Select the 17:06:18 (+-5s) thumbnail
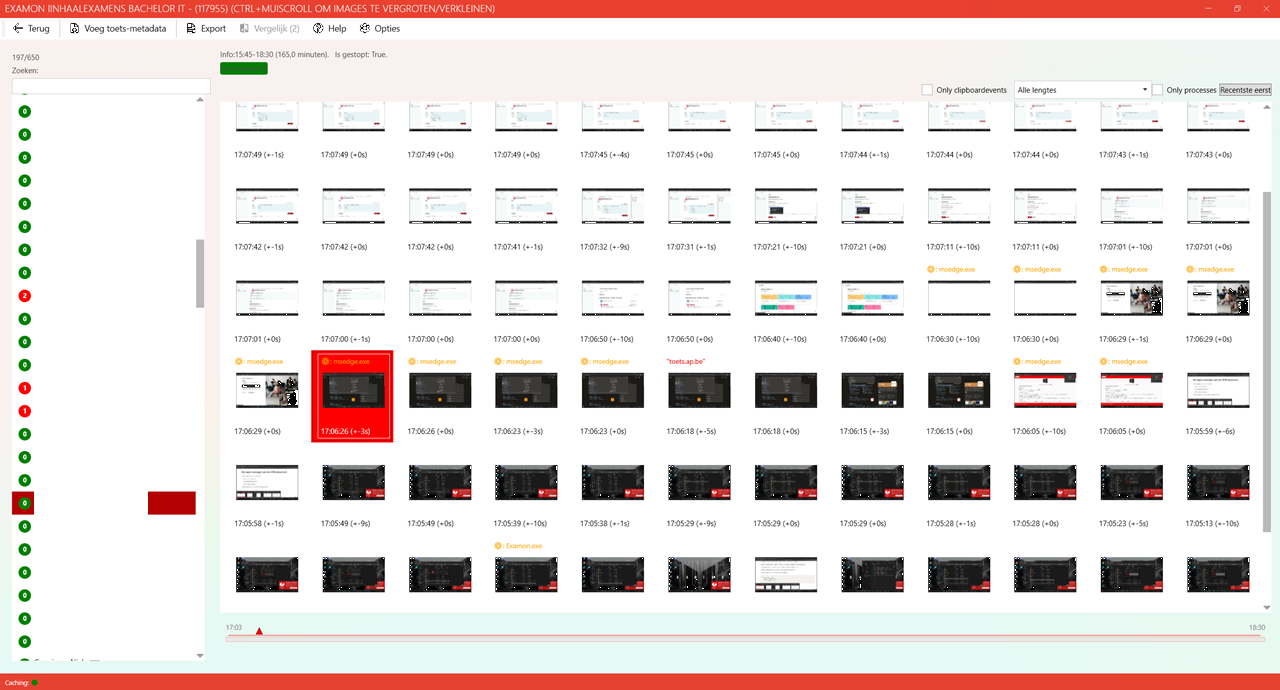 699,390
